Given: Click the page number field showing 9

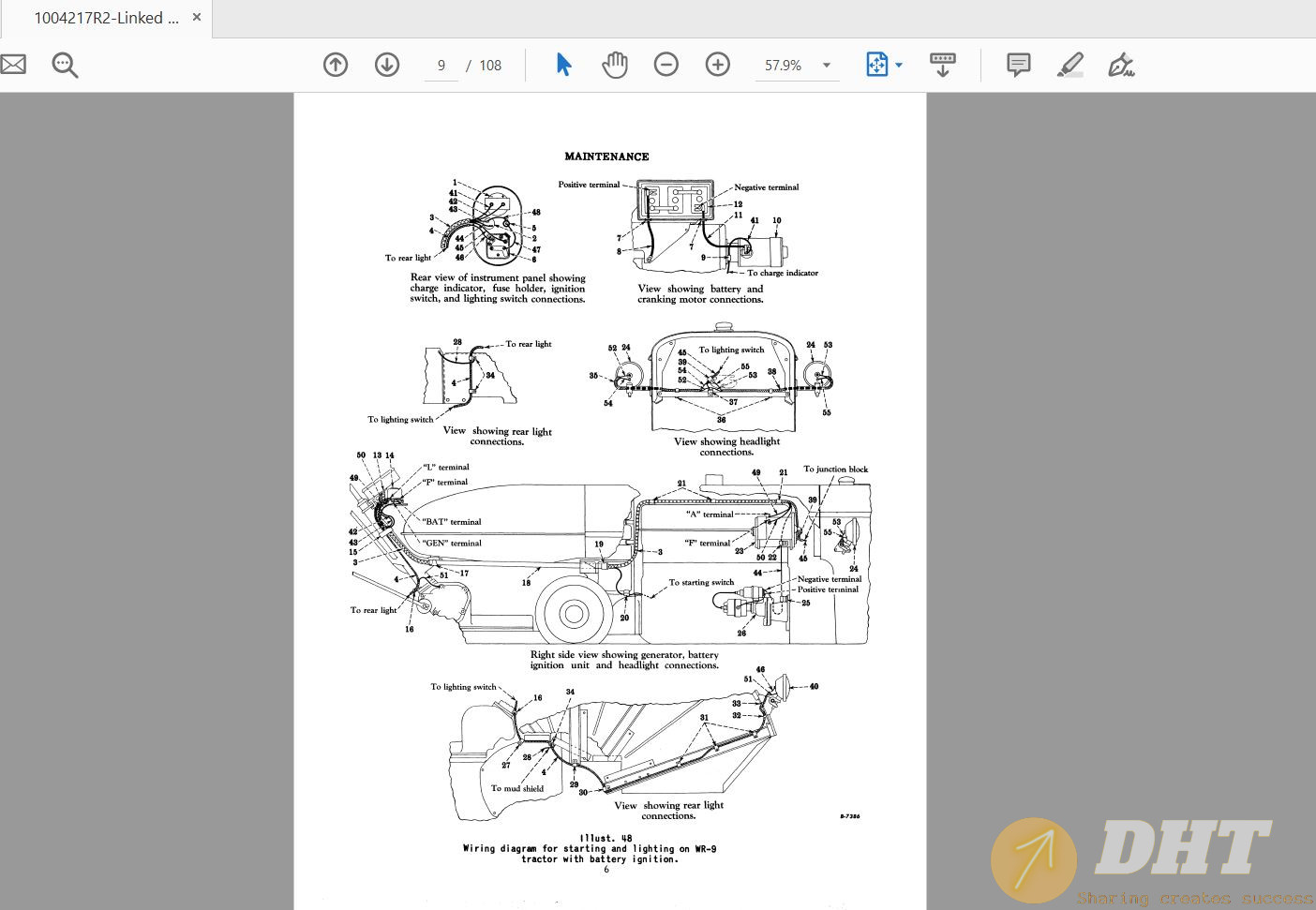Looking at the screenshot, I should click(x=441, y=66).
